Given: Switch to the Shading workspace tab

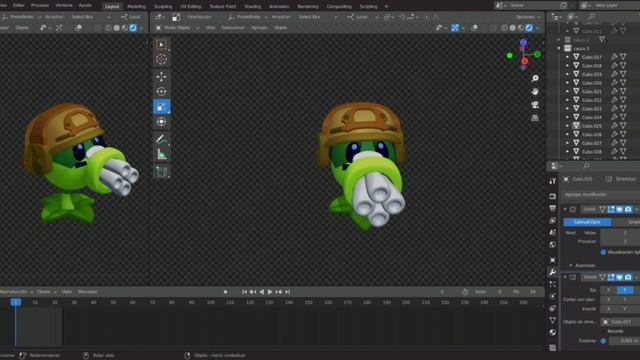Looking at the screenshot, I should (x=252, y=7).
